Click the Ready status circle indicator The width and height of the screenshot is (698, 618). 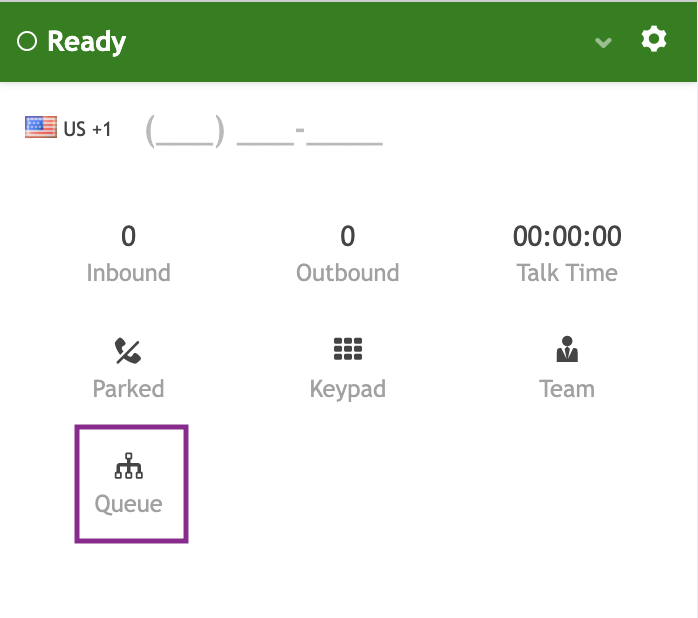[27, 42]
